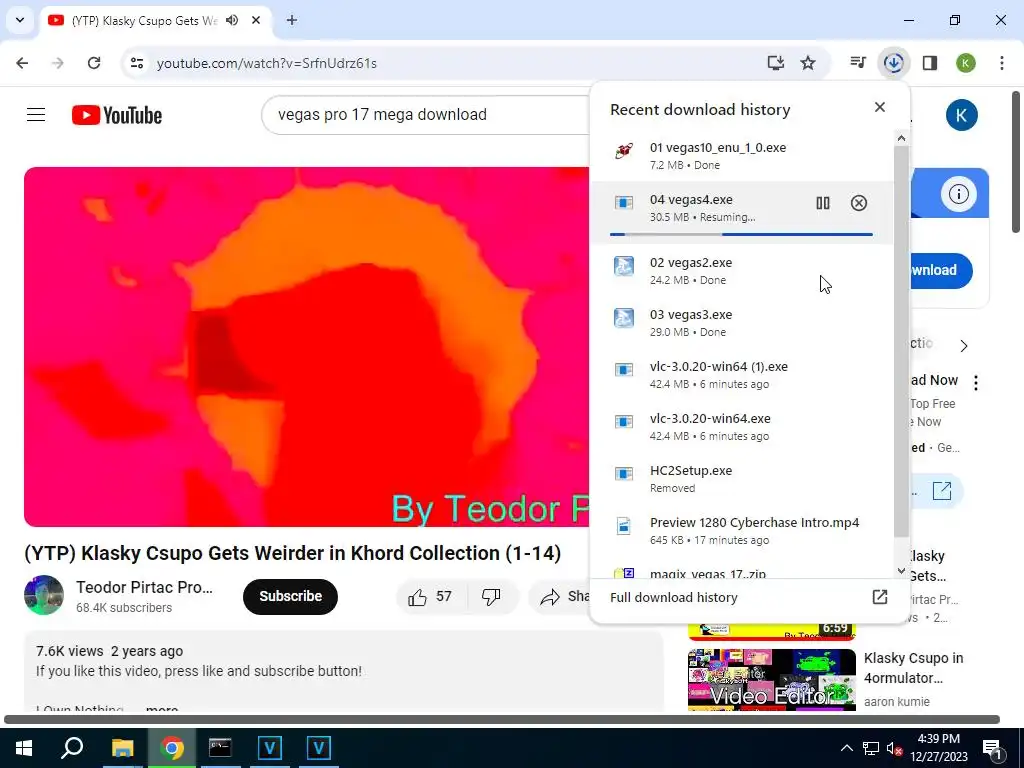Screen dimensions: 1024x768
Task: Subscribe to Teodor Pirtac channel
Action: 290,596
